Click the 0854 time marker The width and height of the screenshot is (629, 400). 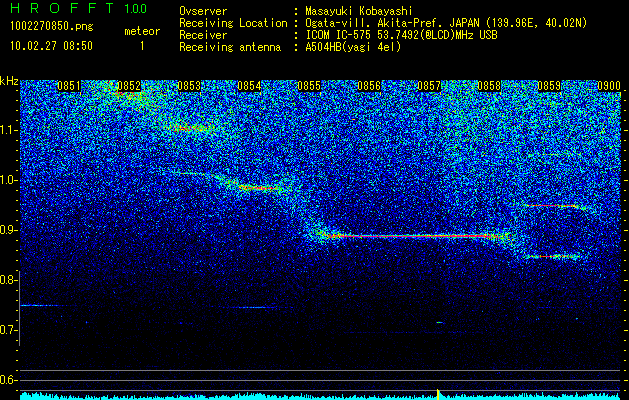point(249,86)
